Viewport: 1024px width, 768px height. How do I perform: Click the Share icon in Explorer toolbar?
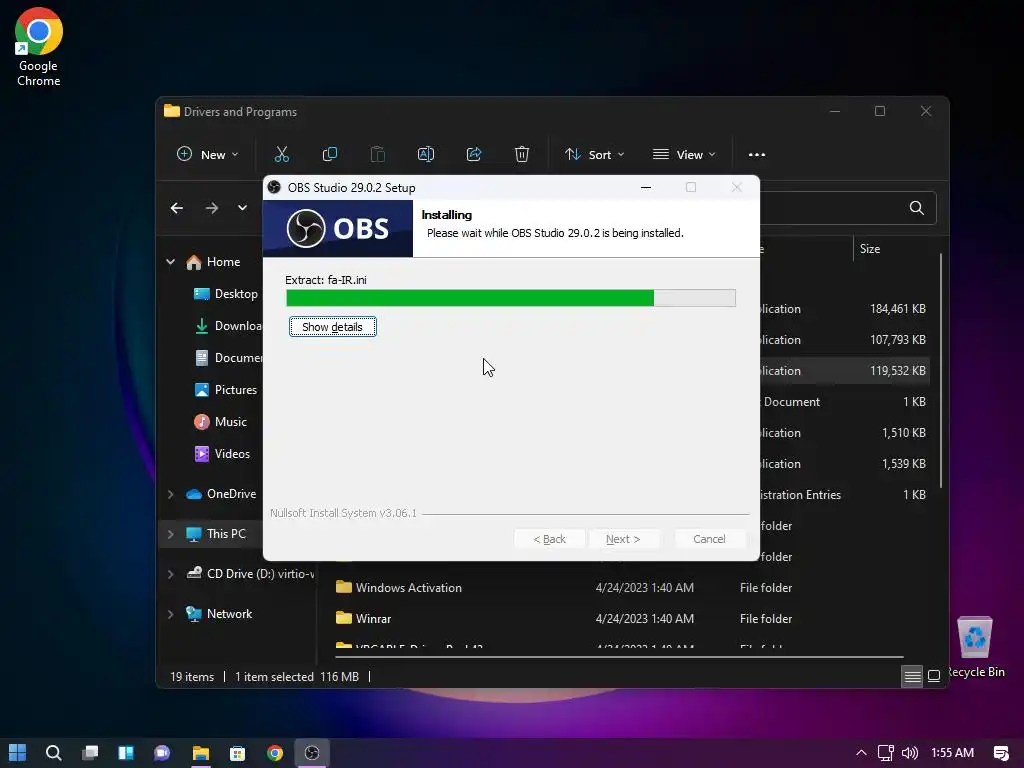[x=474, y=155]
